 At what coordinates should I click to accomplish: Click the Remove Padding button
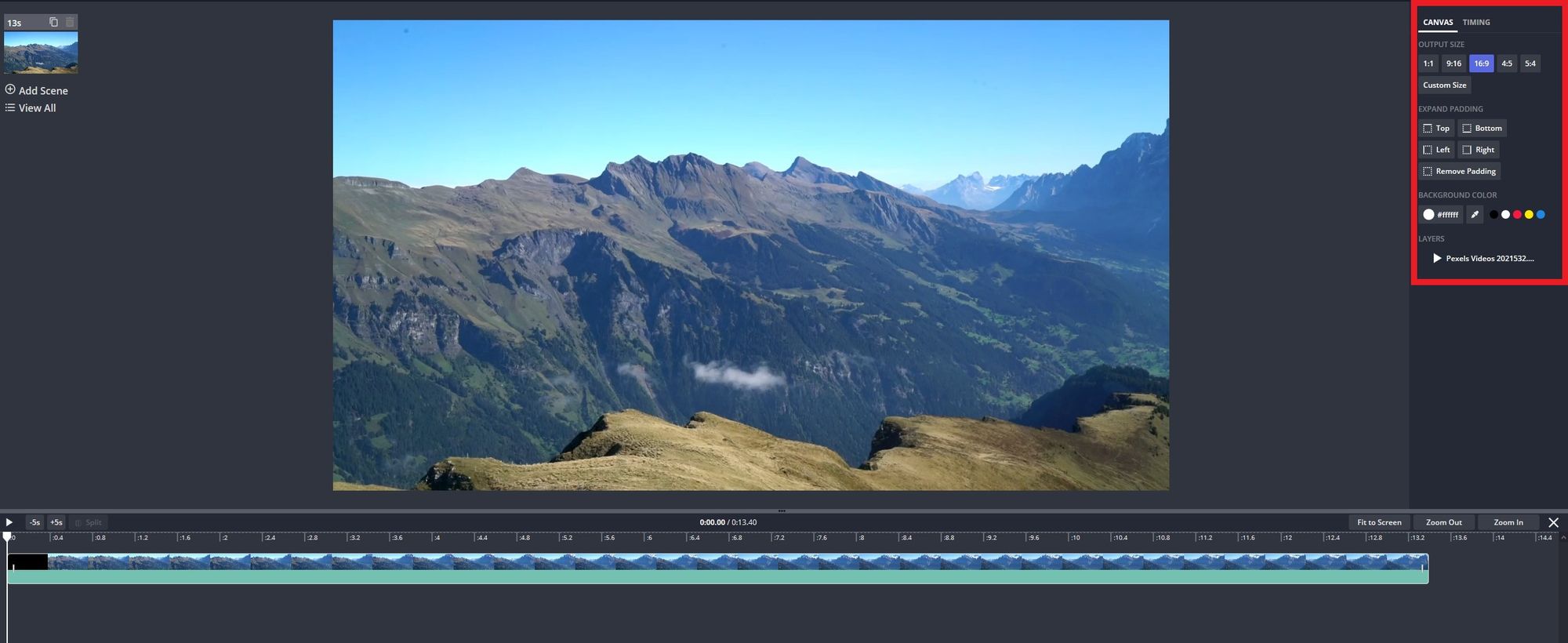pos(1459,171)
